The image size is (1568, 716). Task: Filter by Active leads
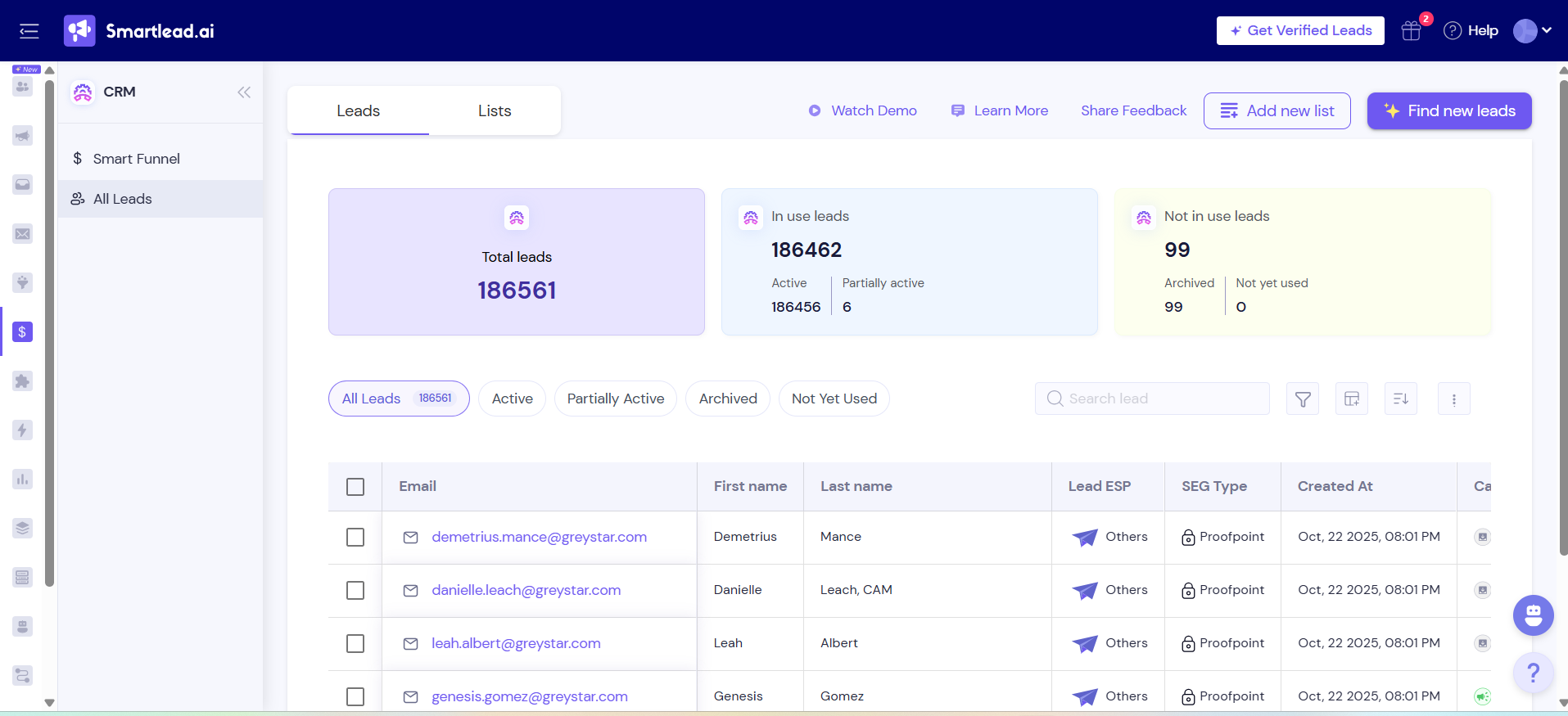513,399
